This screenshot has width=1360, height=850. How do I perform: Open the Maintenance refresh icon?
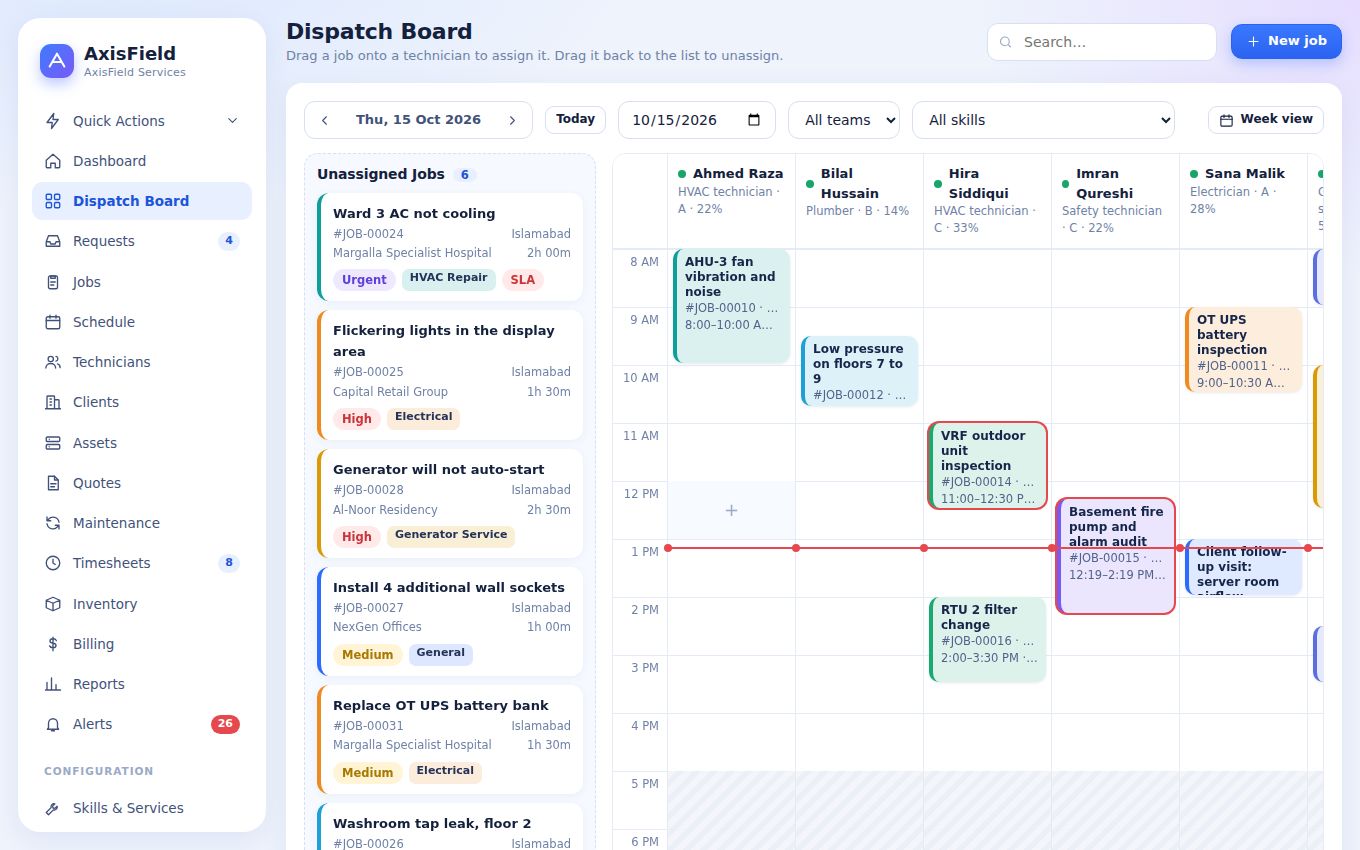[53, 523]
